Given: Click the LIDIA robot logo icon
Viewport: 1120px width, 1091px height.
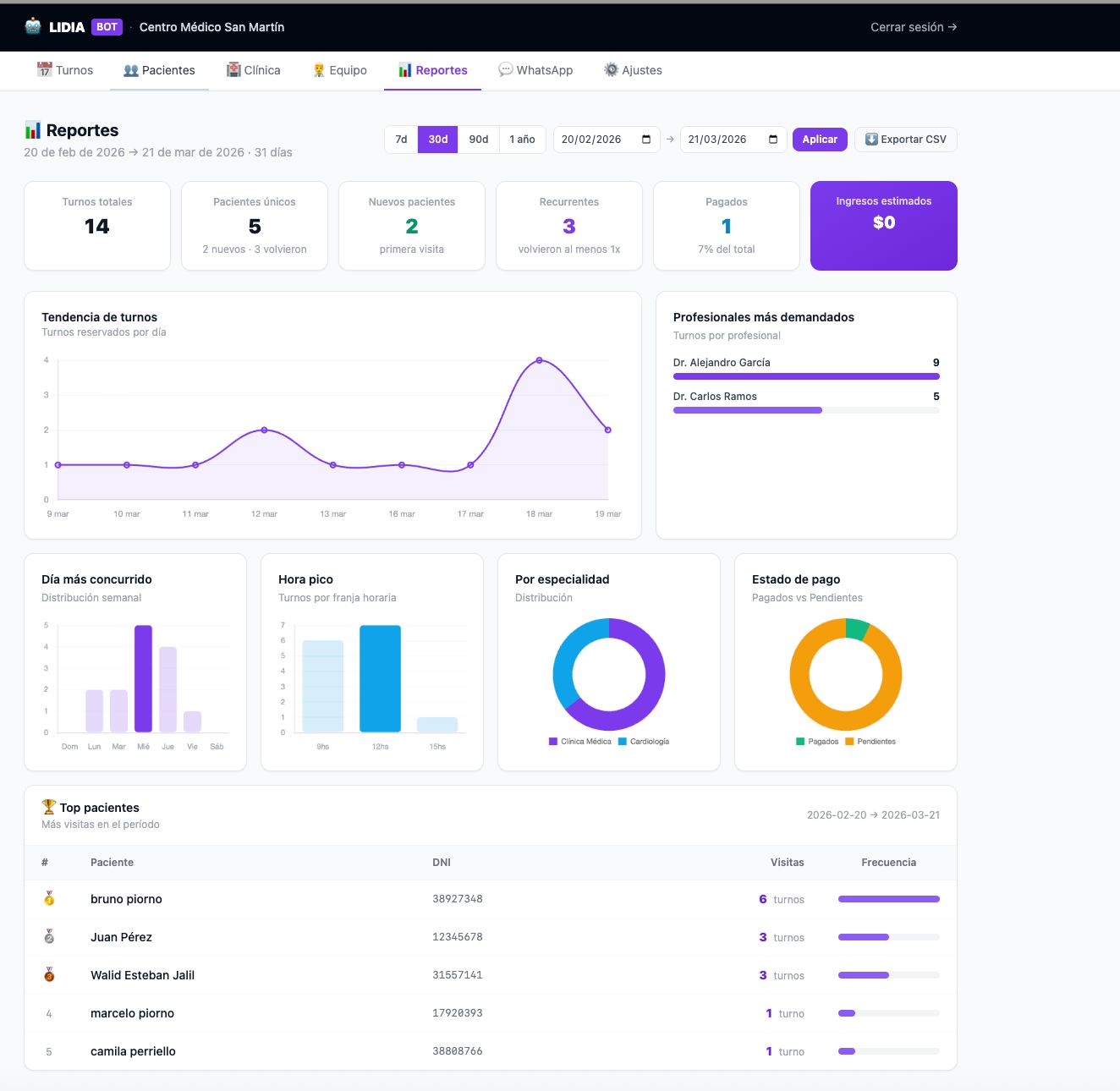Looking at the screenshot, I should click(33, 26).
